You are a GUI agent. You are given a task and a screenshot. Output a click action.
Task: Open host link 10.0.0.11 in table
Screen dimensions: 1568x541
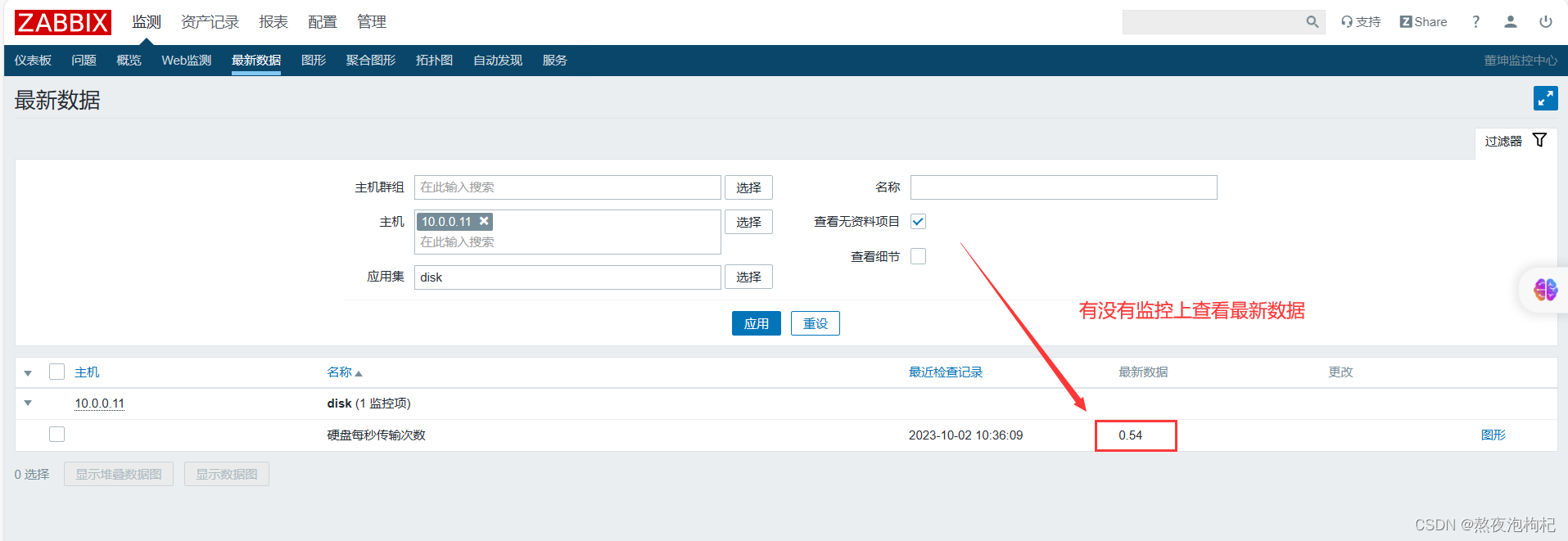pyautogui.click(x=99, y=403)
